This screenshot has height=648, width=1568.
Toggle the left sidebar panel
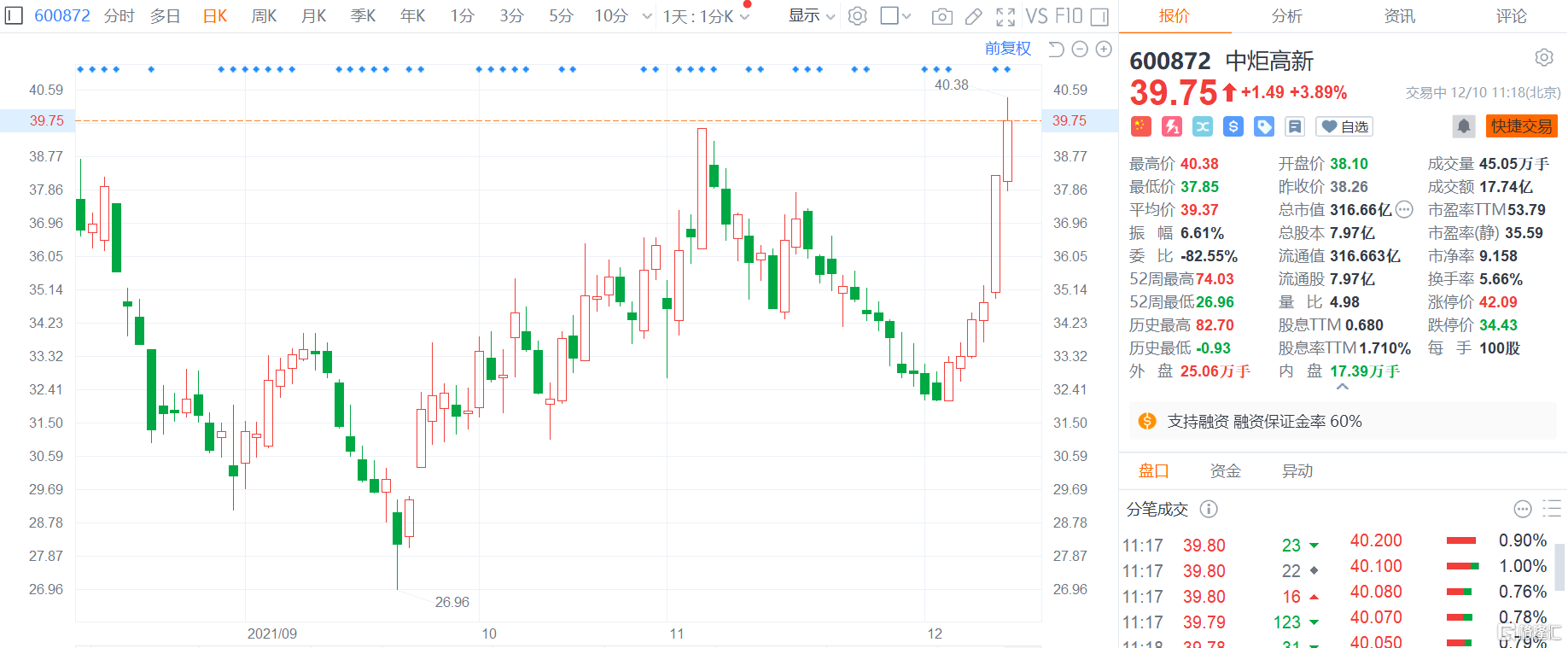(x=14, y=16)
